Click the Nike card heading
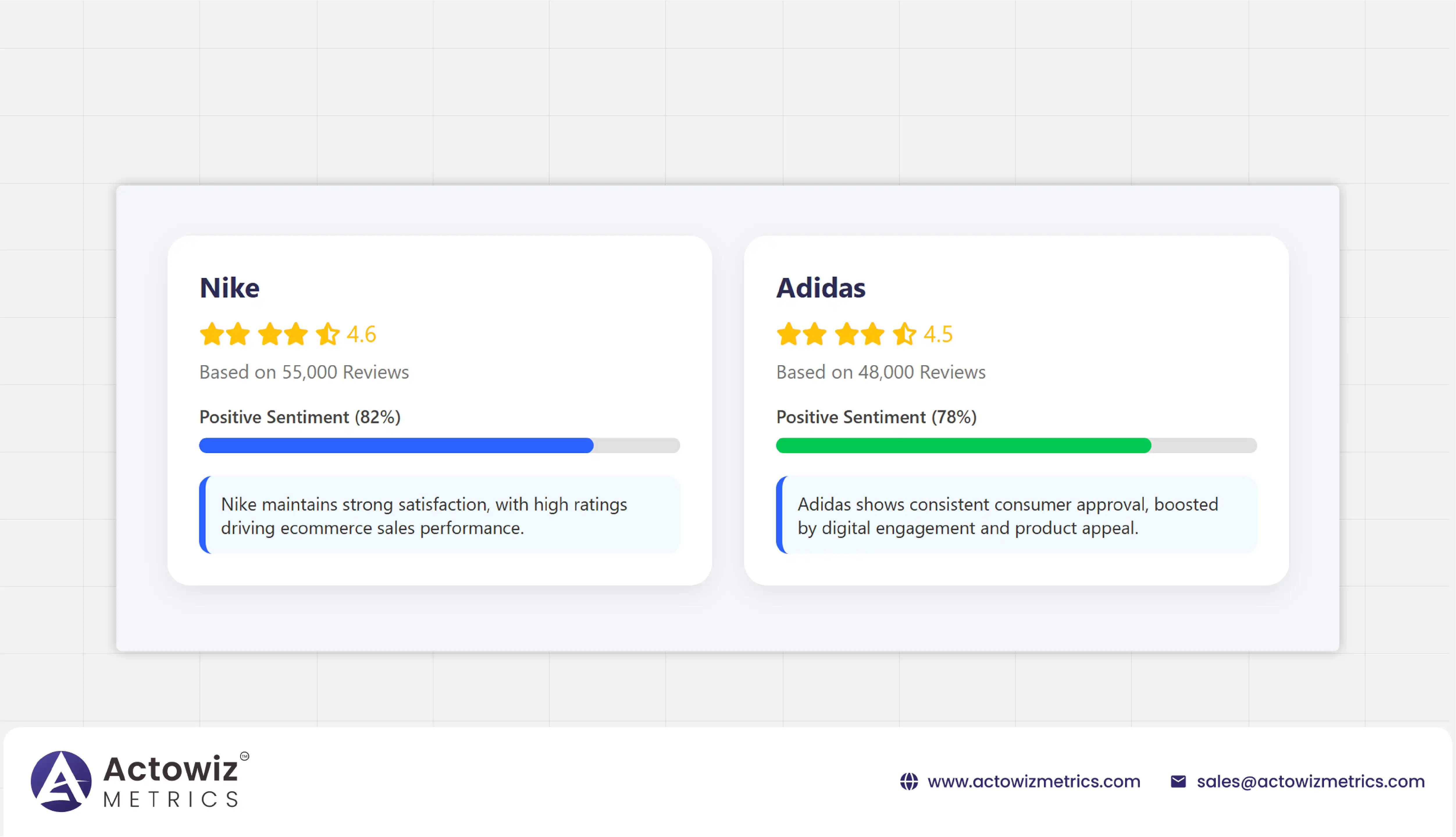The width and height of the screenshot is (1456, 837). (x=229, y=288)
